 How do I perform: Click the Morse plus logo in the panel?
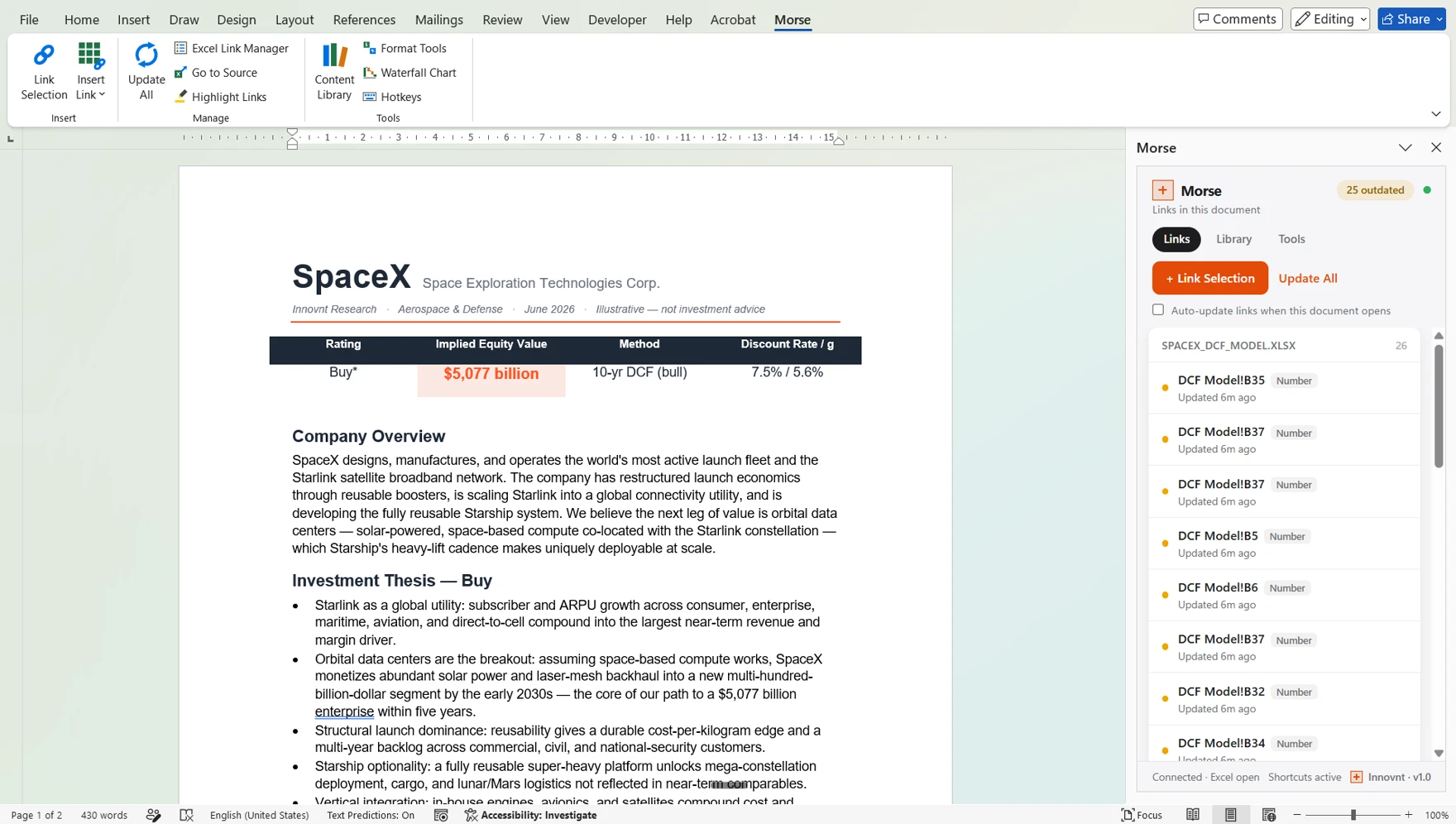[x=1162, y=190]
